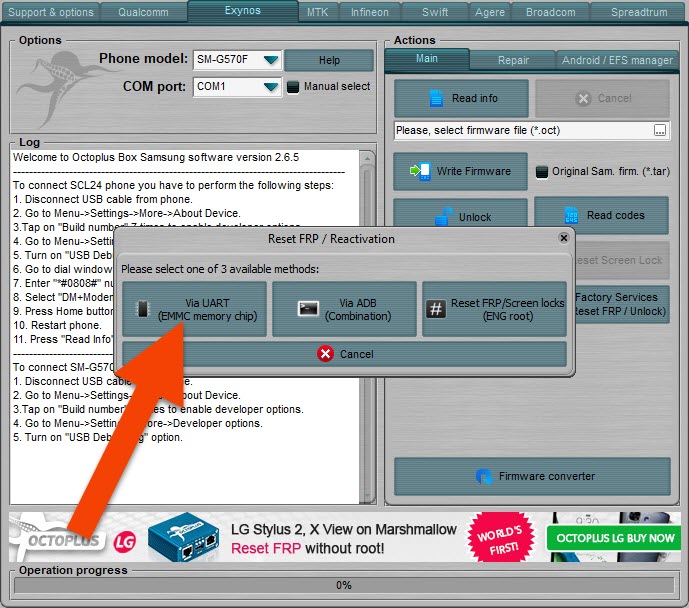The height and width of the screenshot is (608, 689).
Task: Click the Unlock button
Action: 461,213
